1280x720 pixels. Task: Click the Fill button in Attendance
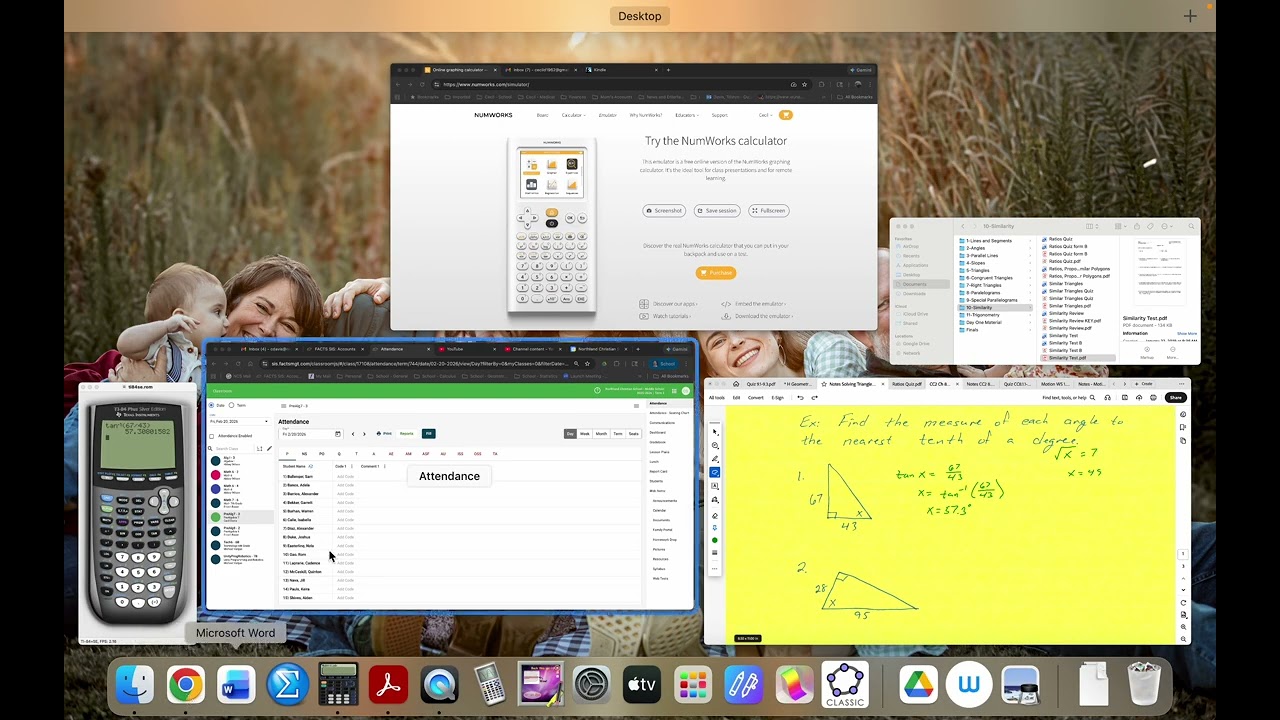429,434
